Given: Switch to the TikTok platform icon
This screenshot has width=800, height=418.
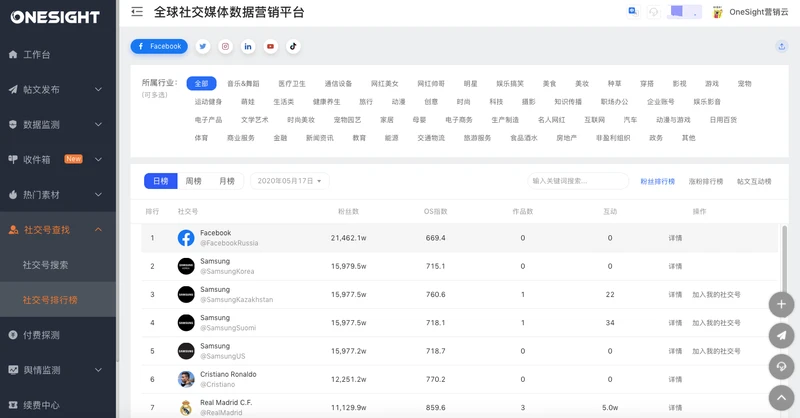Looking at the screenshot, I should point(293,46).
